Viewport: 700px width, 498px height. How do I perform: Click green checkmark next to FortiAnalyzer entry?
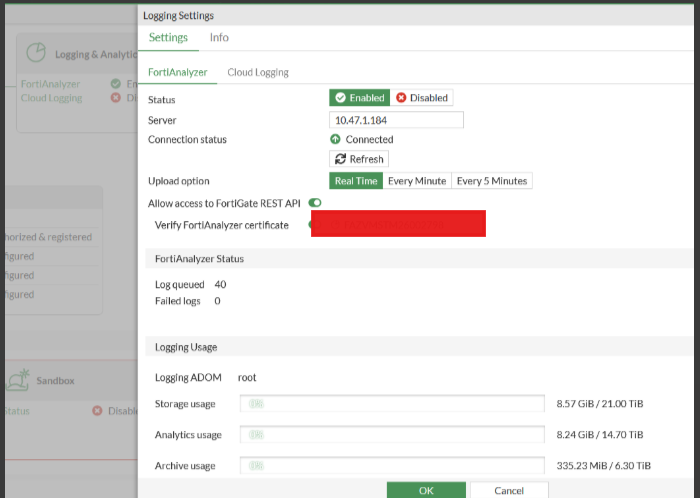pos(116,83)
